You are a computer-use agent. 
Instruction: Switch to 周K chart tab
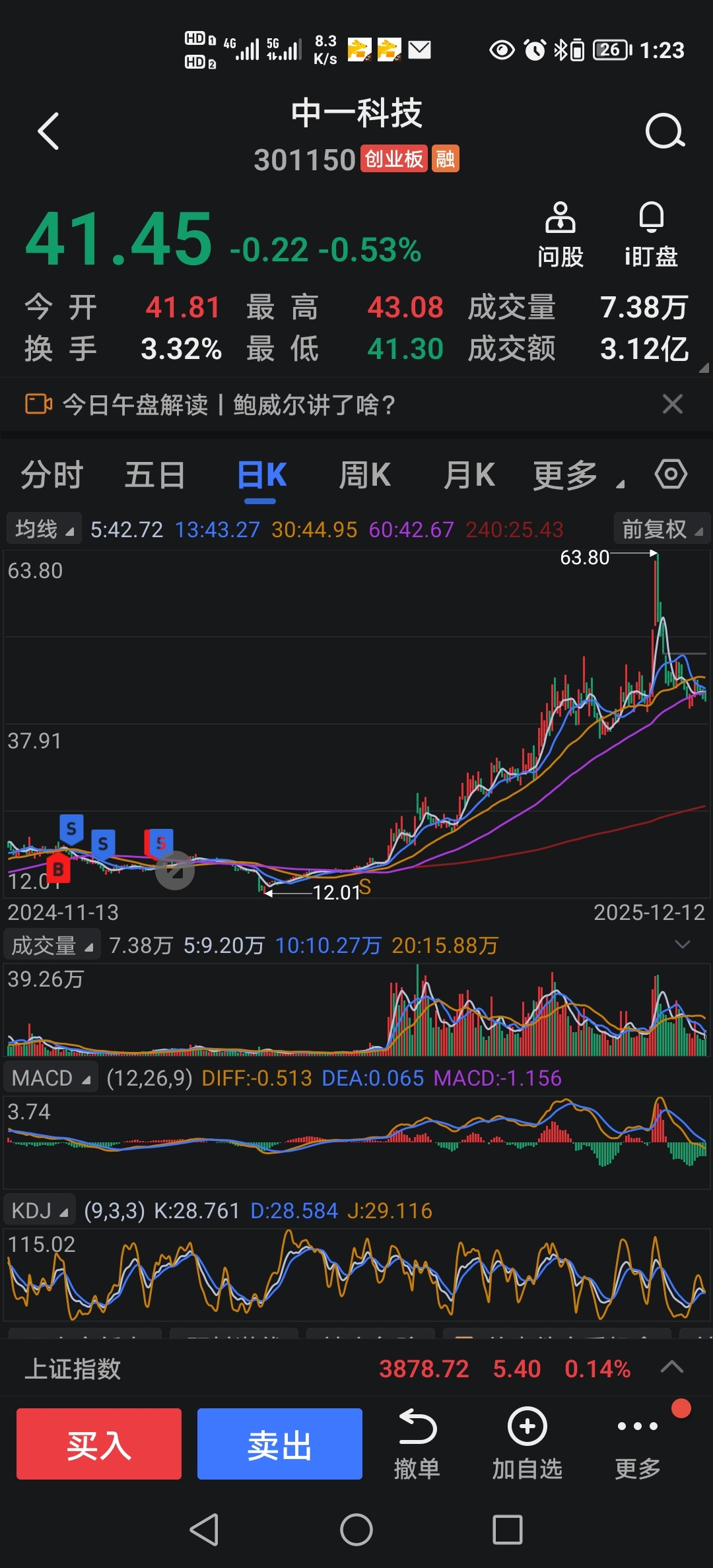365,475
